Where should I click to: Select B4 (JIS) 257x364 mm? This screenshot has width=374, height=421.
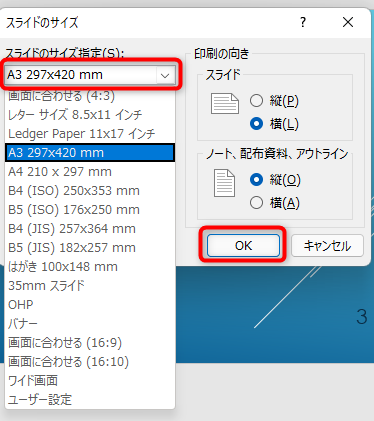(x=90, y=229)
